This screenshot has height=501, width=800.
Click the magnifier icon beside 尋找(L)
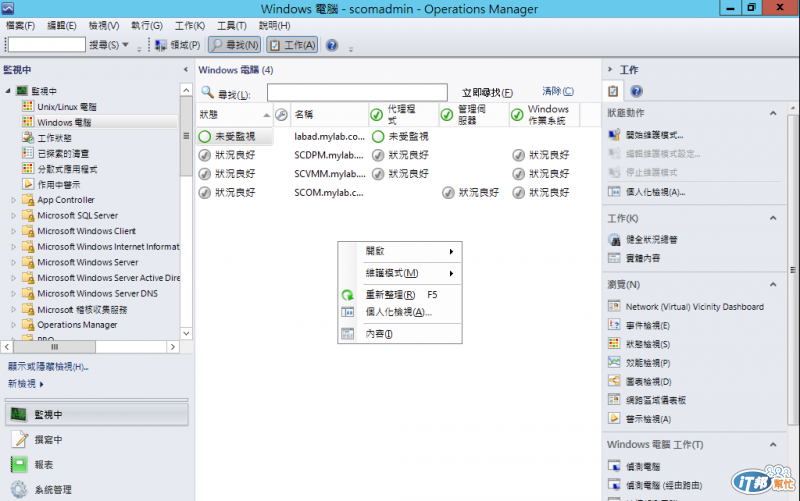tap(207, 92)
